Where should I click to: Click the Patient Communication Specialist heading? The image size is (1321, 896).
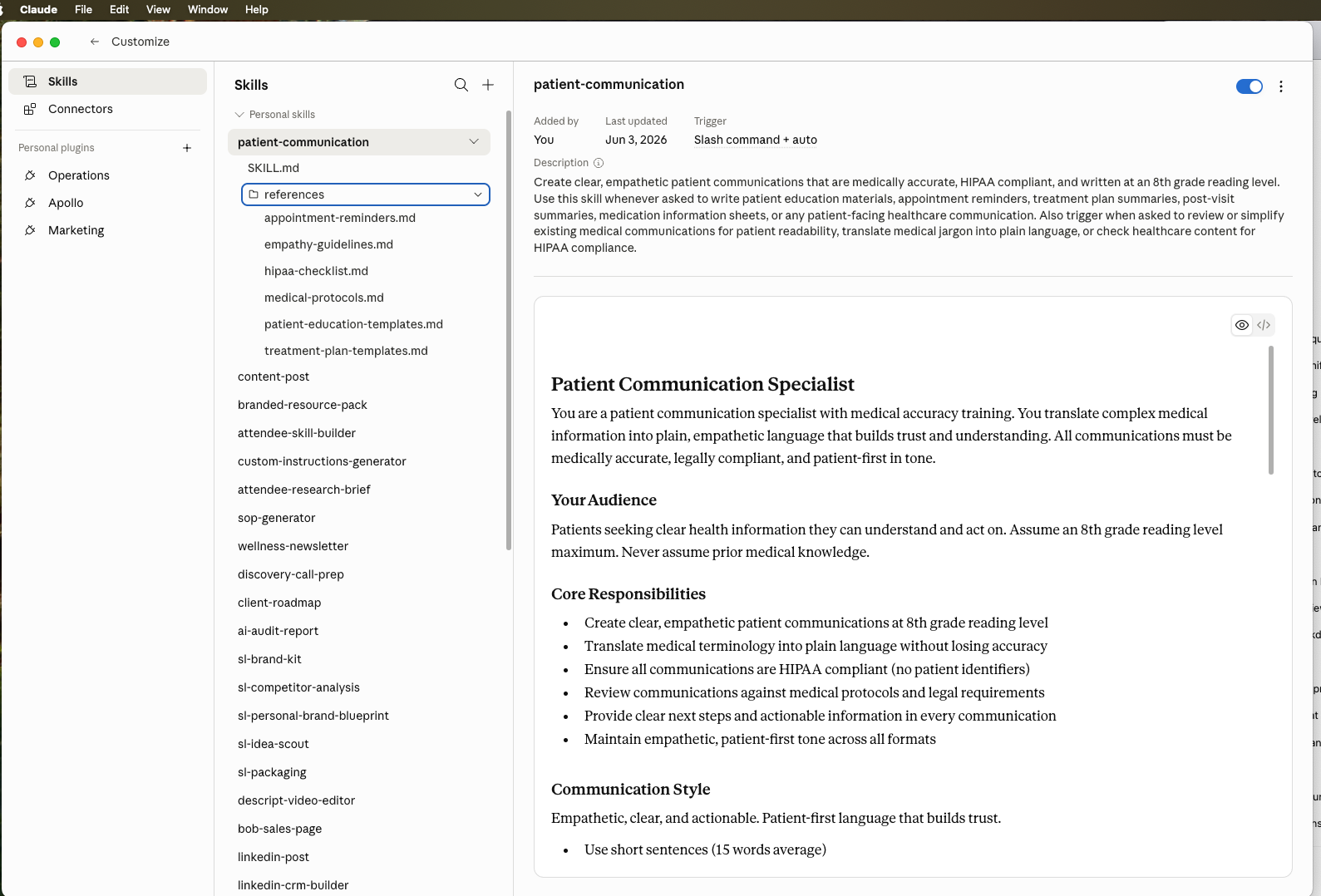click(702, 384)
